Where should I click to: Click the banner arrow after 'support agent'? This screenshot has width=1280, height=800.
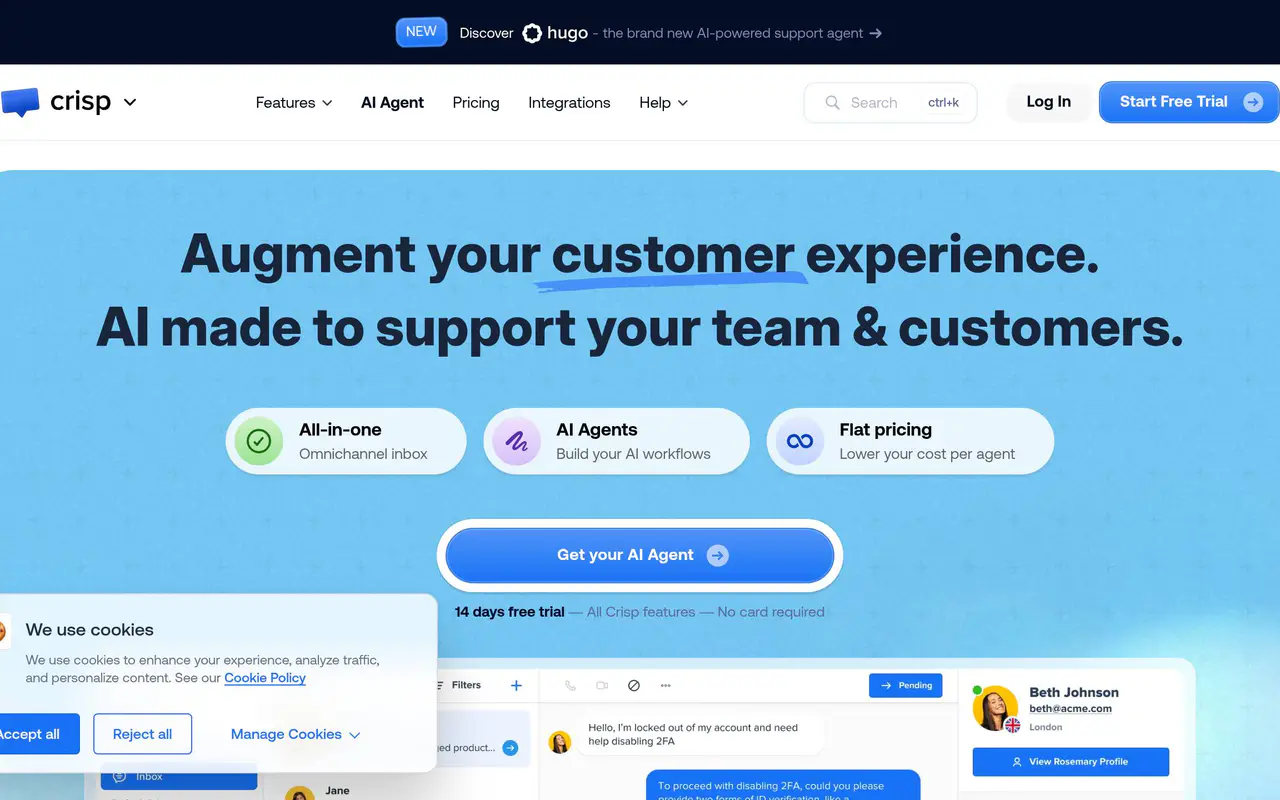[875, 33]
